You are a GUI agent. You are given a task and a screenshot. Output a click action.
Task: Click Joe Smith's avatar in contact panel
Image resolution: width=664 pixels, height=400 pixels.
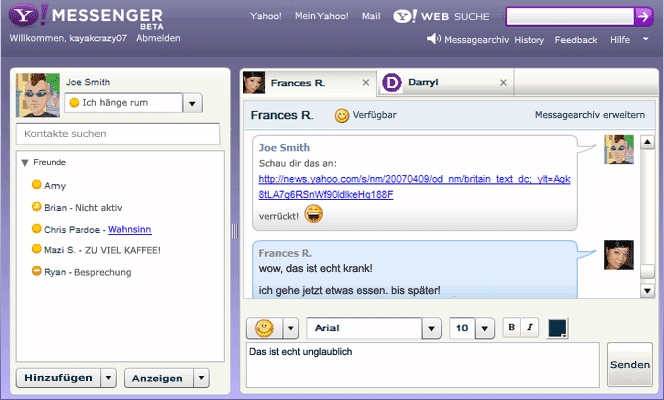38,95
